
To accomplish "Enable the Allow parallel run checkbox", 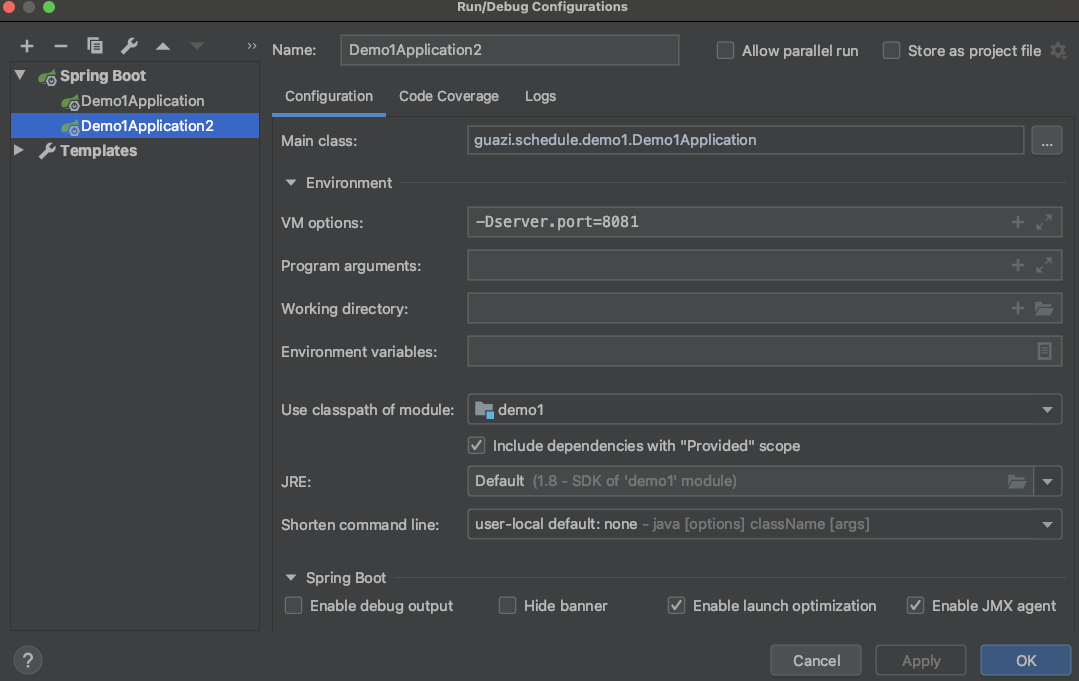I will [724, 50].
